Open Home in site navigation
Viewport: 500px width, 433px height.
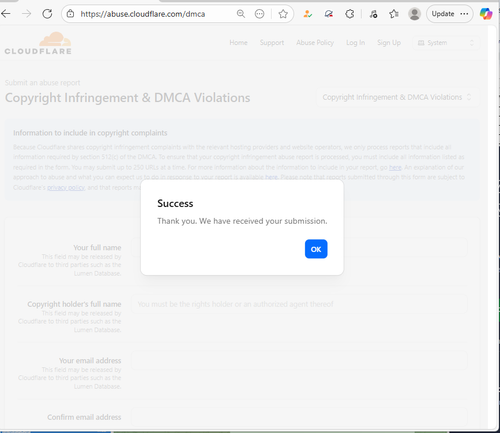pyautogui.click(x=238, y=43)
